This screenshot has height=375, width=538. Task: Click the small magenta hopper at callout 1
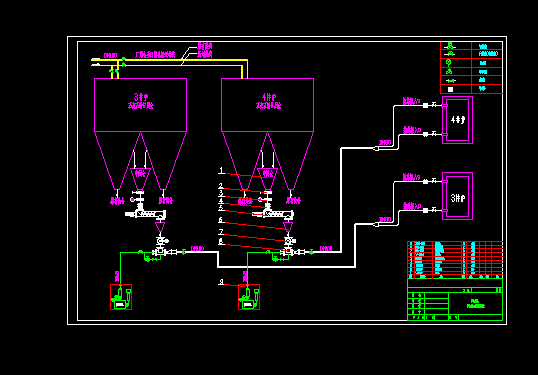(x=268, y=178)
